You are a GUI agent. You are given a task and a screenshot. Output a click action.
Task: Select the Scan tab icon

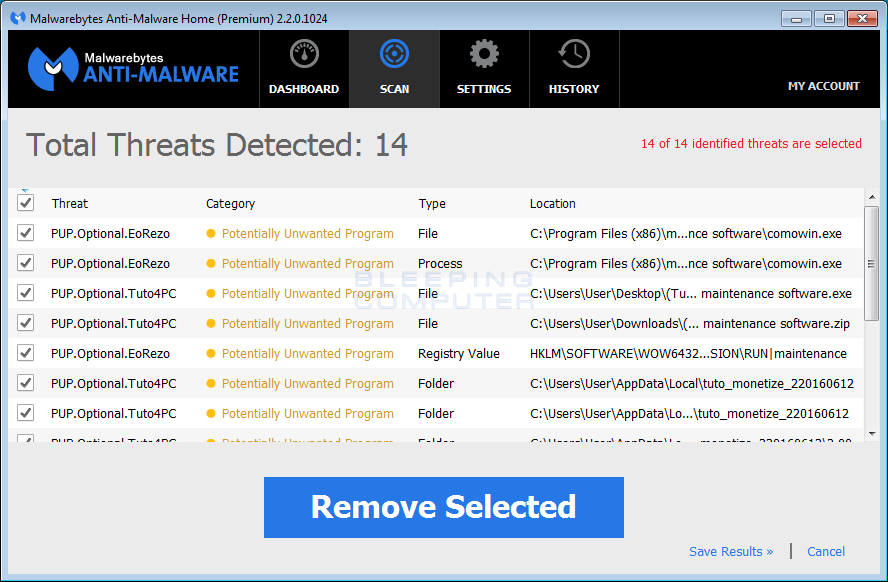coord(394,52)
